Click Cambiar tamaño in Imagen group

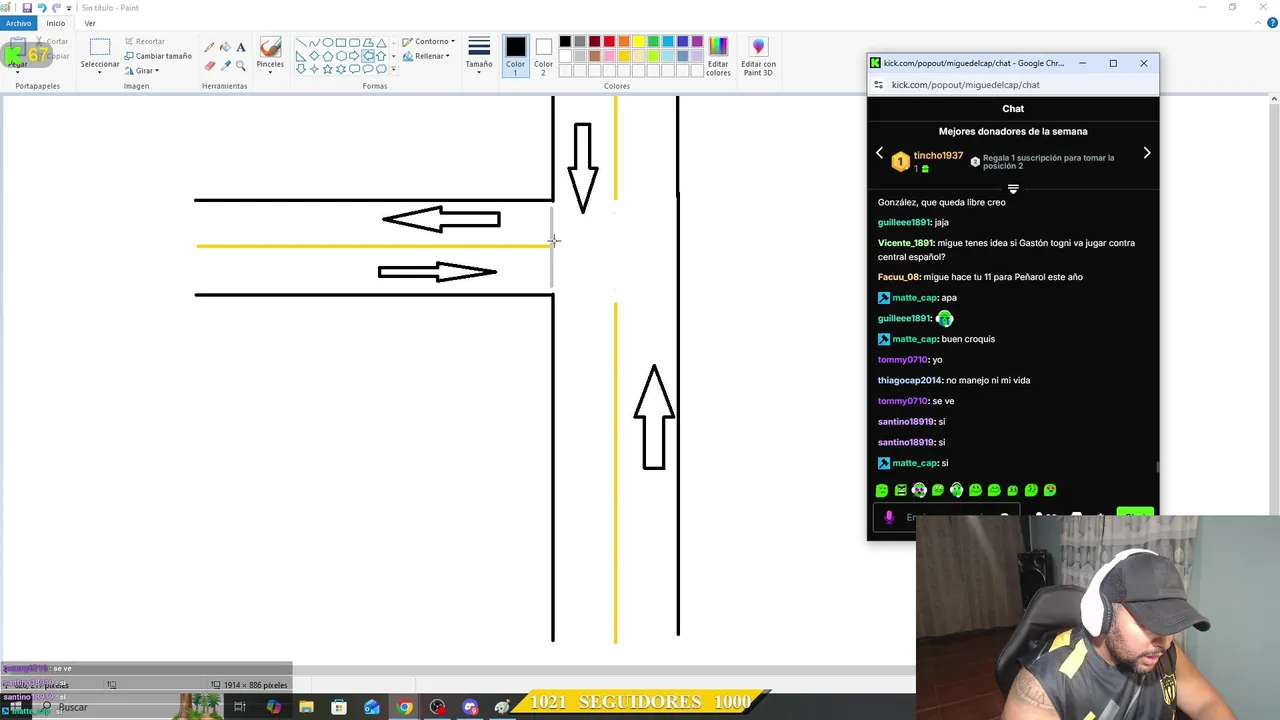(158, 56)
